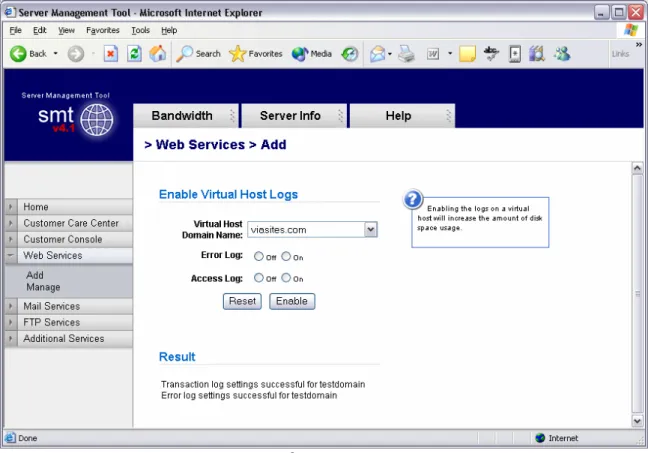Set Error Log to On
Viewport: 648px width, 453px height.
click(286, 256)
